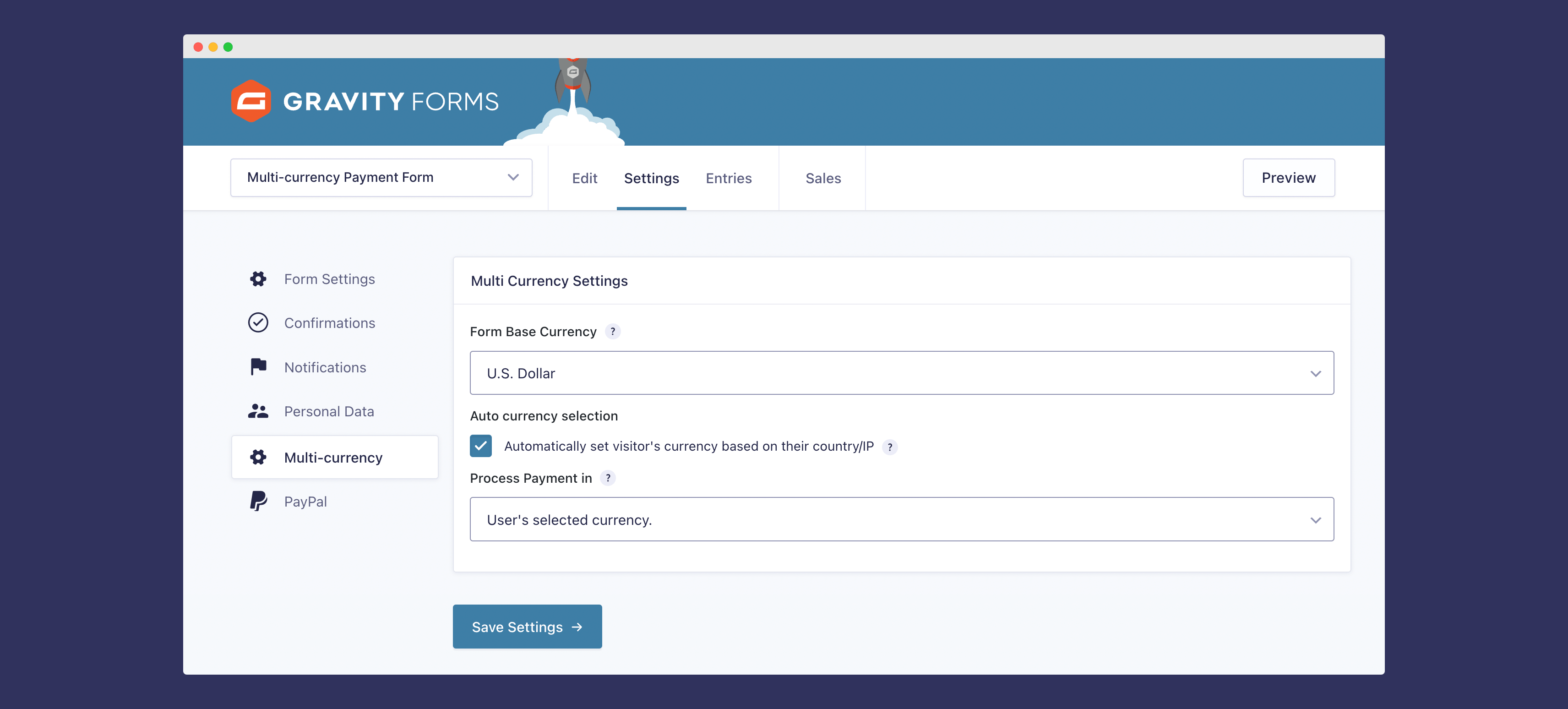Select the Personal Data people icon
Image resolution: width=1568 pixels, height=709 pixels.
[258, 411]
